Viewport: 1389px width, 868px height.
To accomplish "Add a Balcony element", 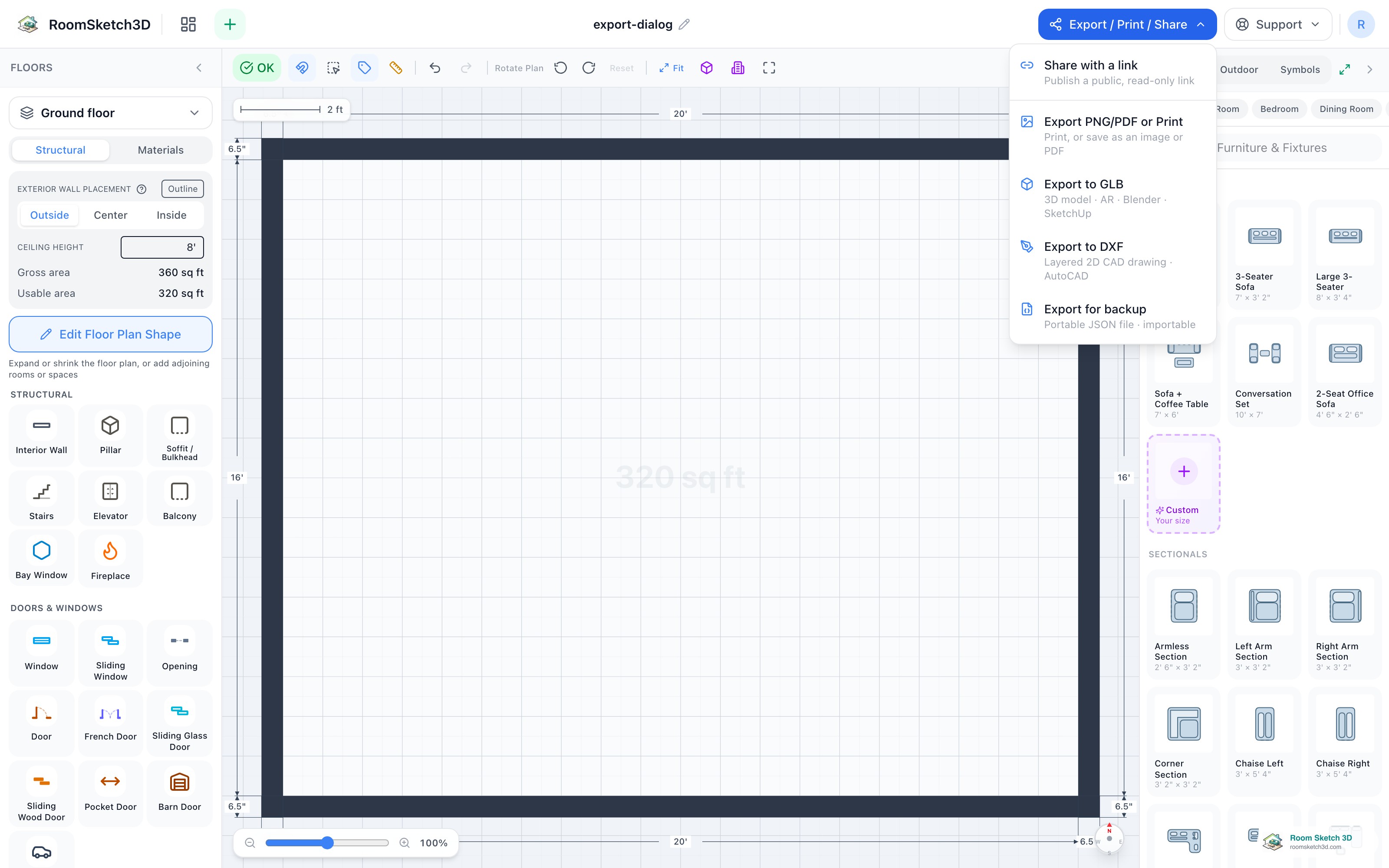I will (180, 499).
